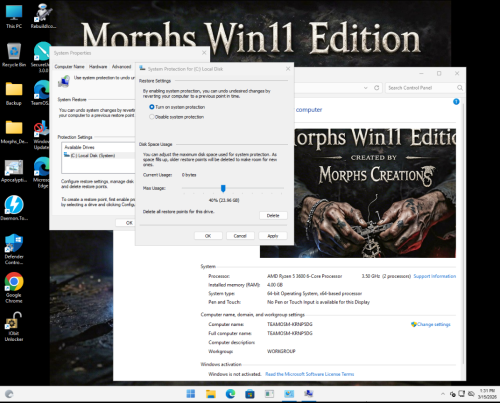Image resolution: width=500 pixels, height=403 pixels.
Task: Click the Morphs Creations logo image
Action: pos(375,193)
